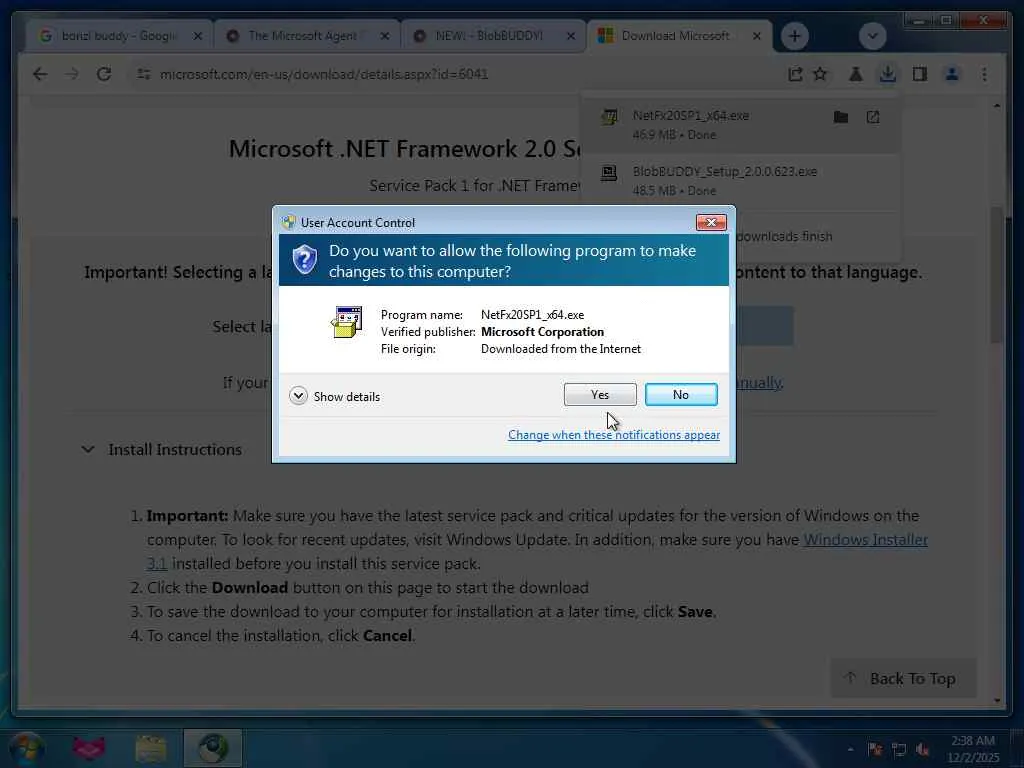Reload the current page
The image size is (1024, 768).
coord(104,74)
